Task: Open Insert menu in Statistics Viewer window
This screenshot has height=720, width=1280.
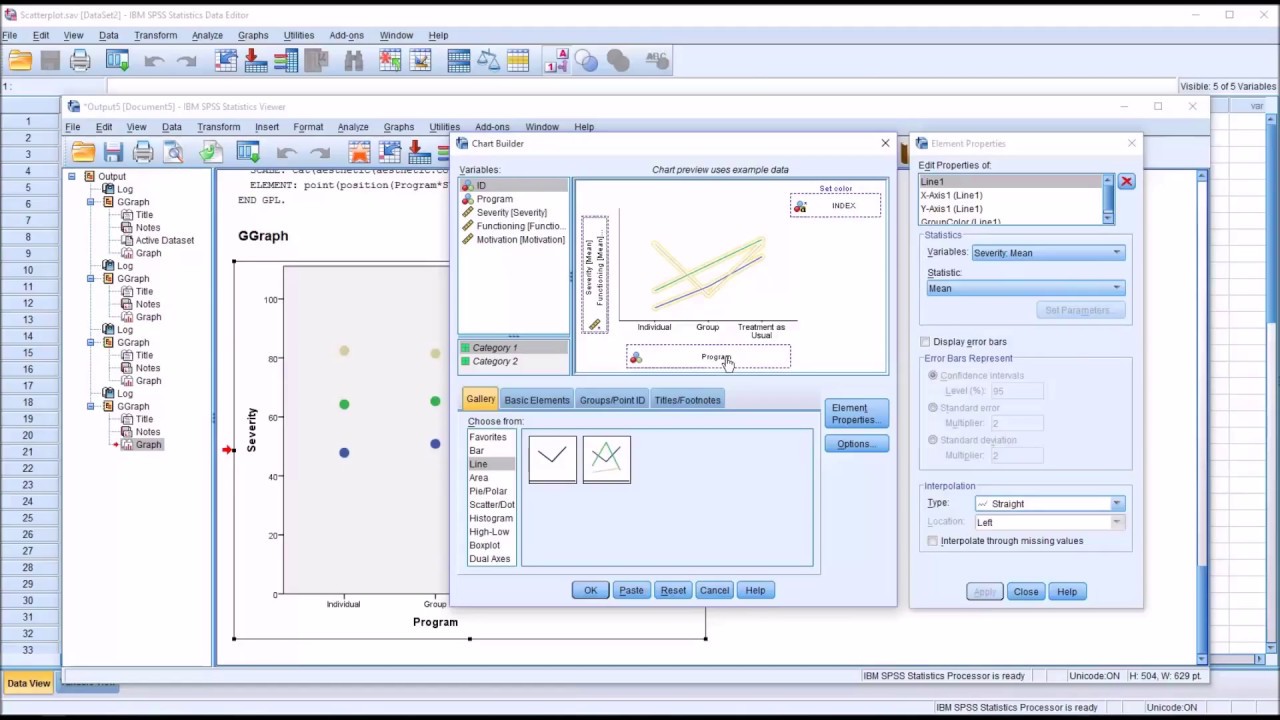Action: (267, 127)
